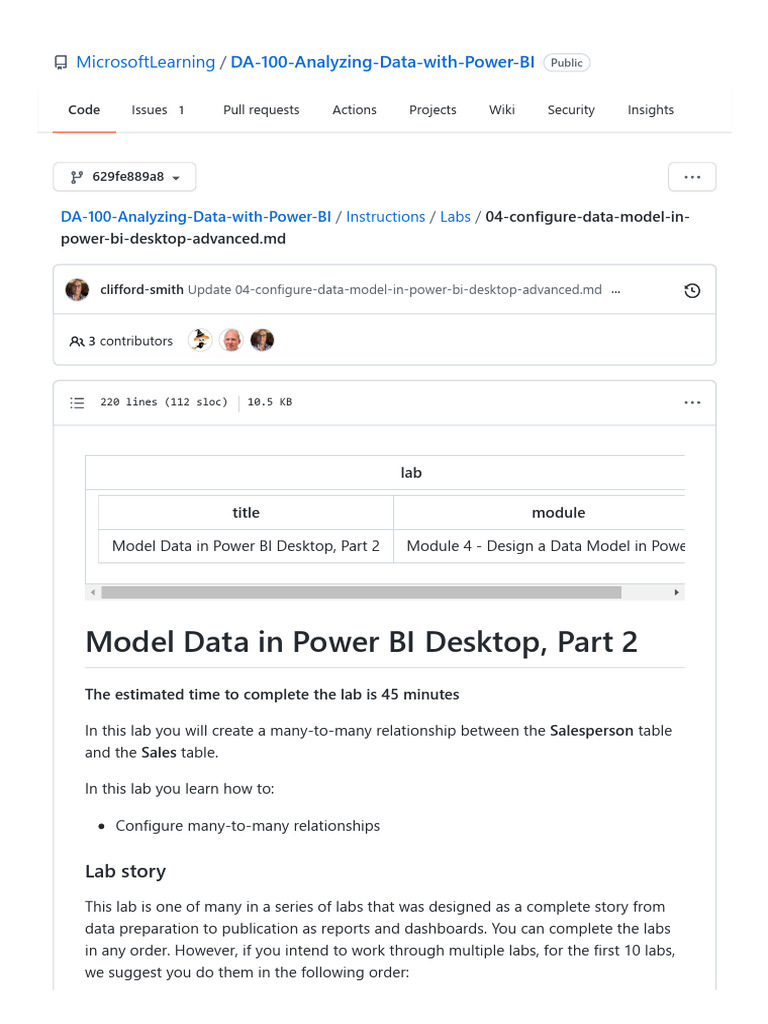Screen dimensions: 768x1024
Task: Click the second contributor avatar
Action: tap(231, 340)
